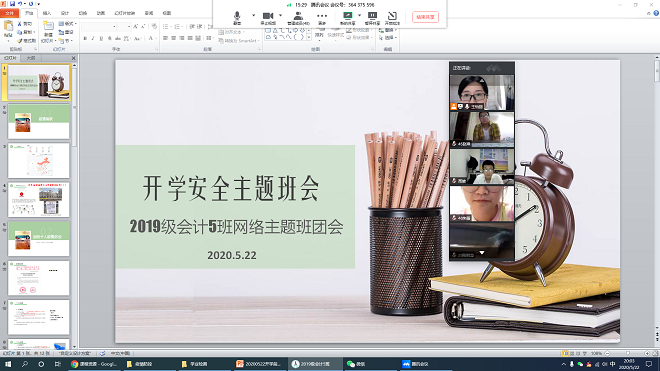
Task: Switch to the Outline pane tab
Action: 31,58
